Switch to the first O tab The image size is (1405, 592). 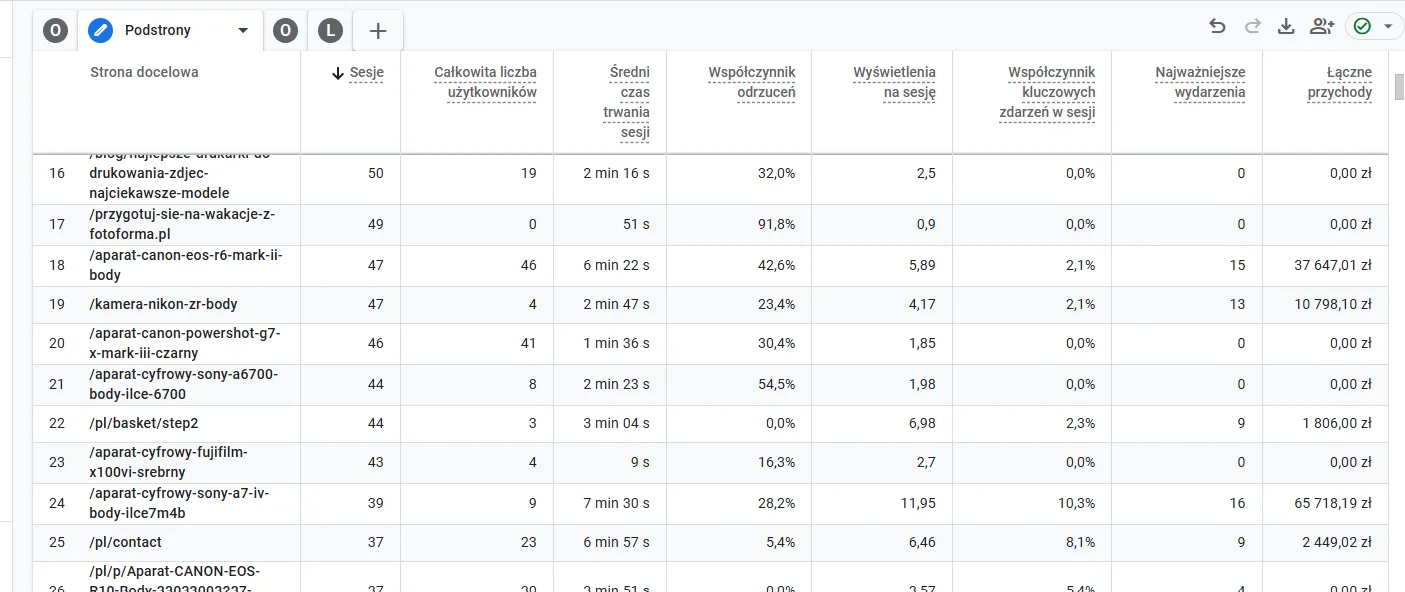[55, 31]
